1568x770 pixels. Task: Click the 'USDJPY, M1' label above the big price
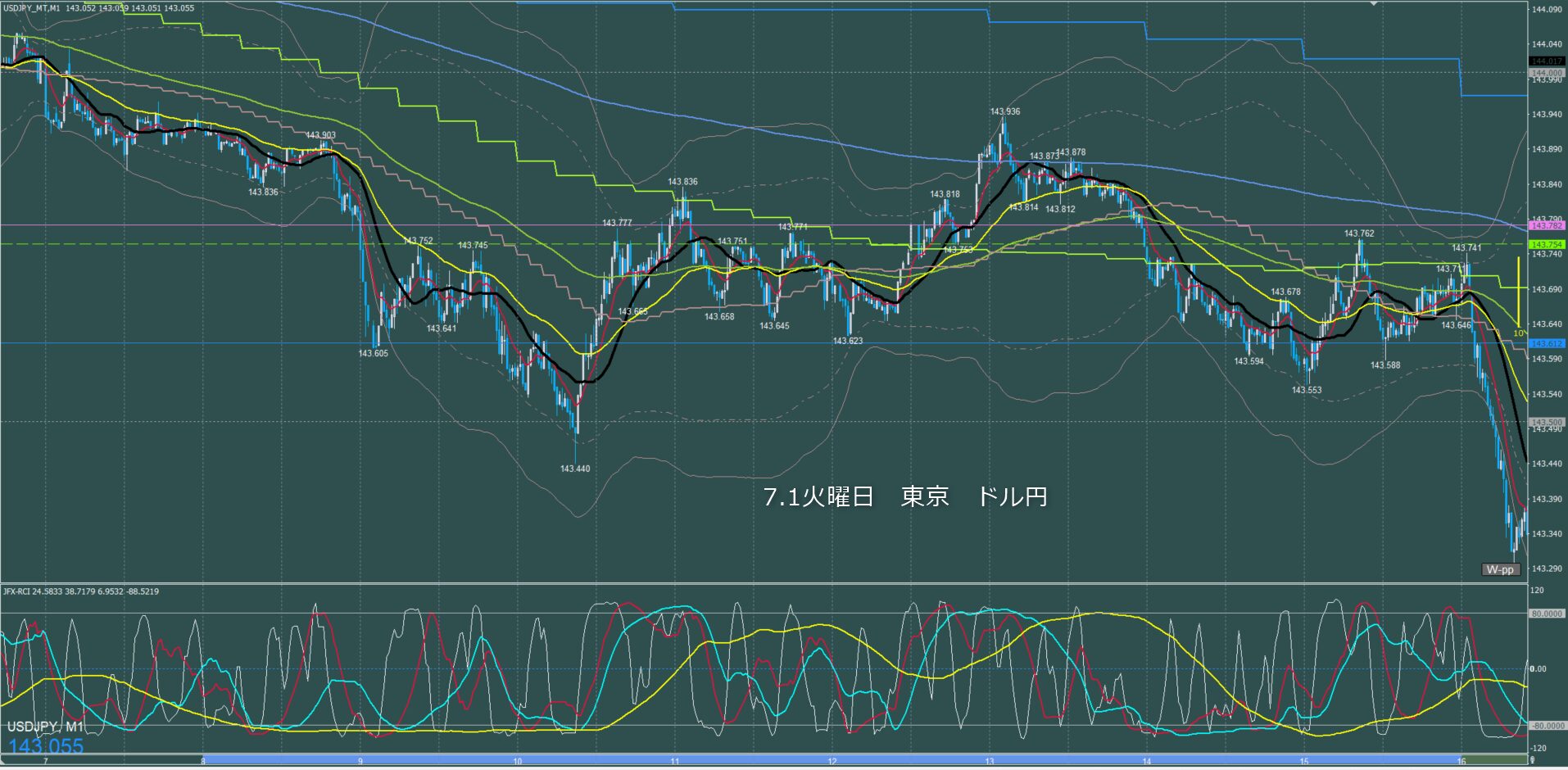coord(45,727)
